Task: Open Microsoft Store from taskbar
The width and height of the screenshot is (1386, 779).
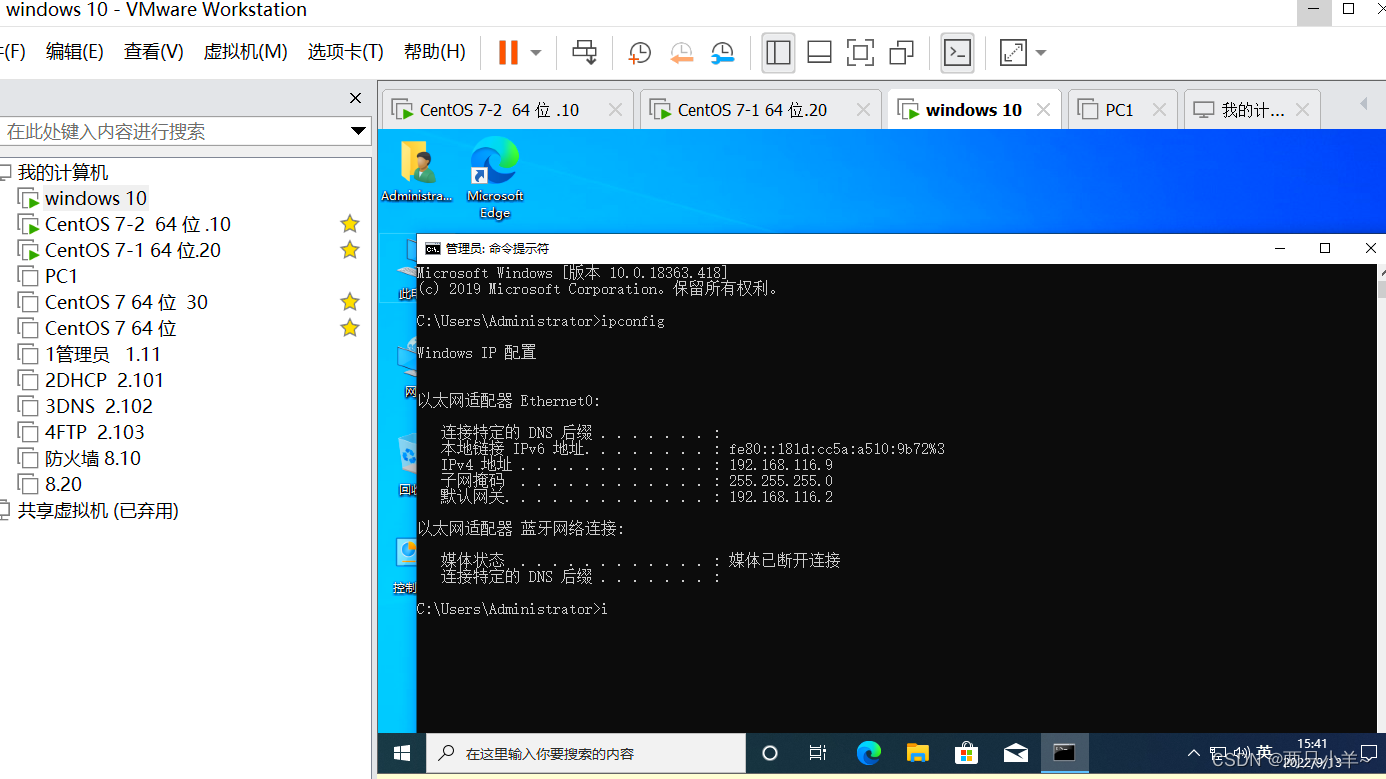Action: [x=966, y=753]
